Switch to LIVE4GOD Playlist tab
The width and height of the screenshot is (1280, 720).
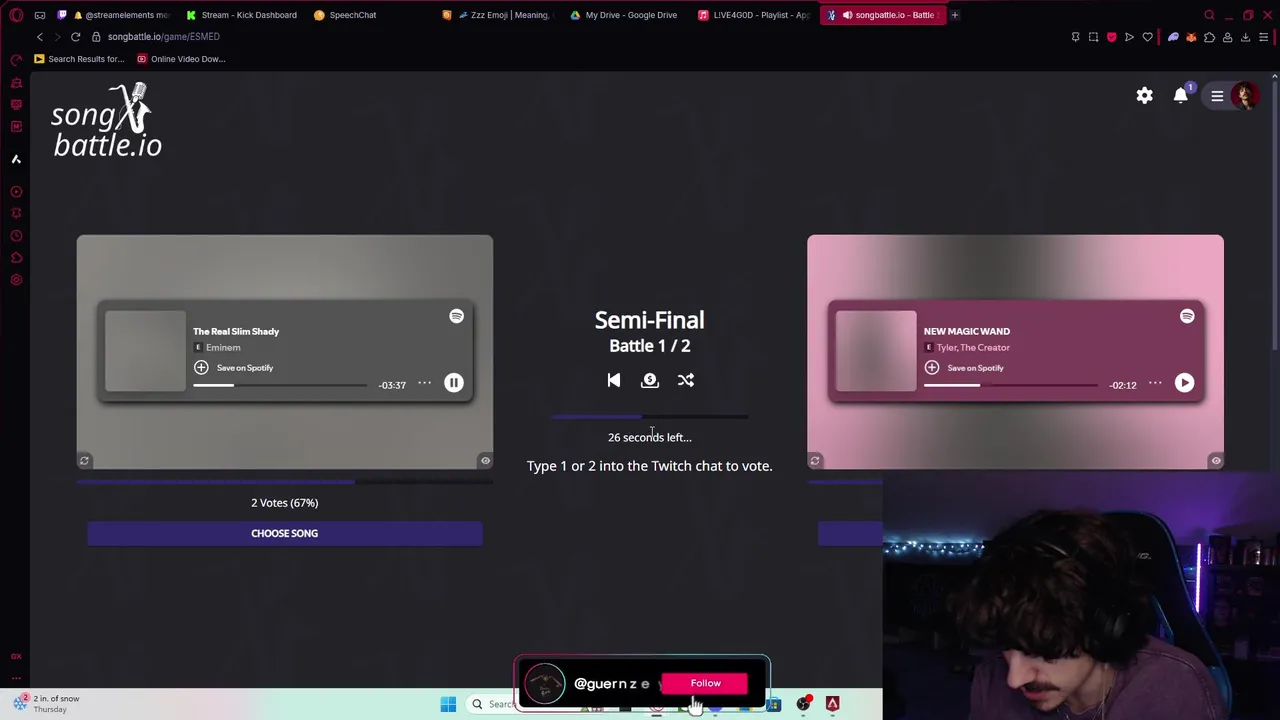point(754,15)
